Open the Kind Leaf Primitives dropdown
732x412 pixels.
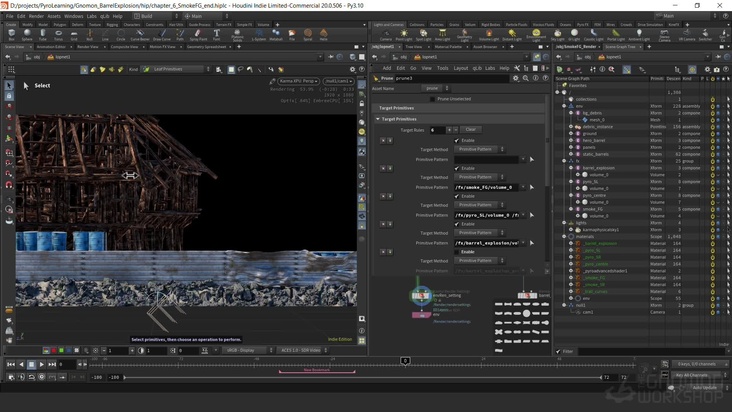click(170, 70)
